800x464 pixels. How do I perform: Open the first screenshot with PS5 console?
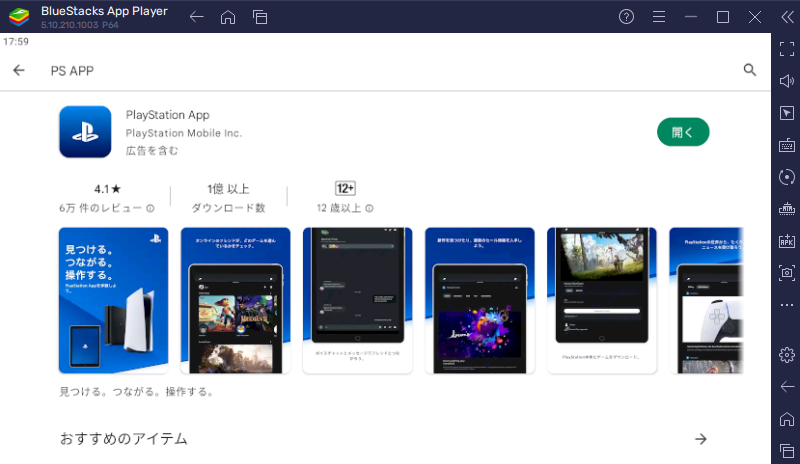coord(113,301)
